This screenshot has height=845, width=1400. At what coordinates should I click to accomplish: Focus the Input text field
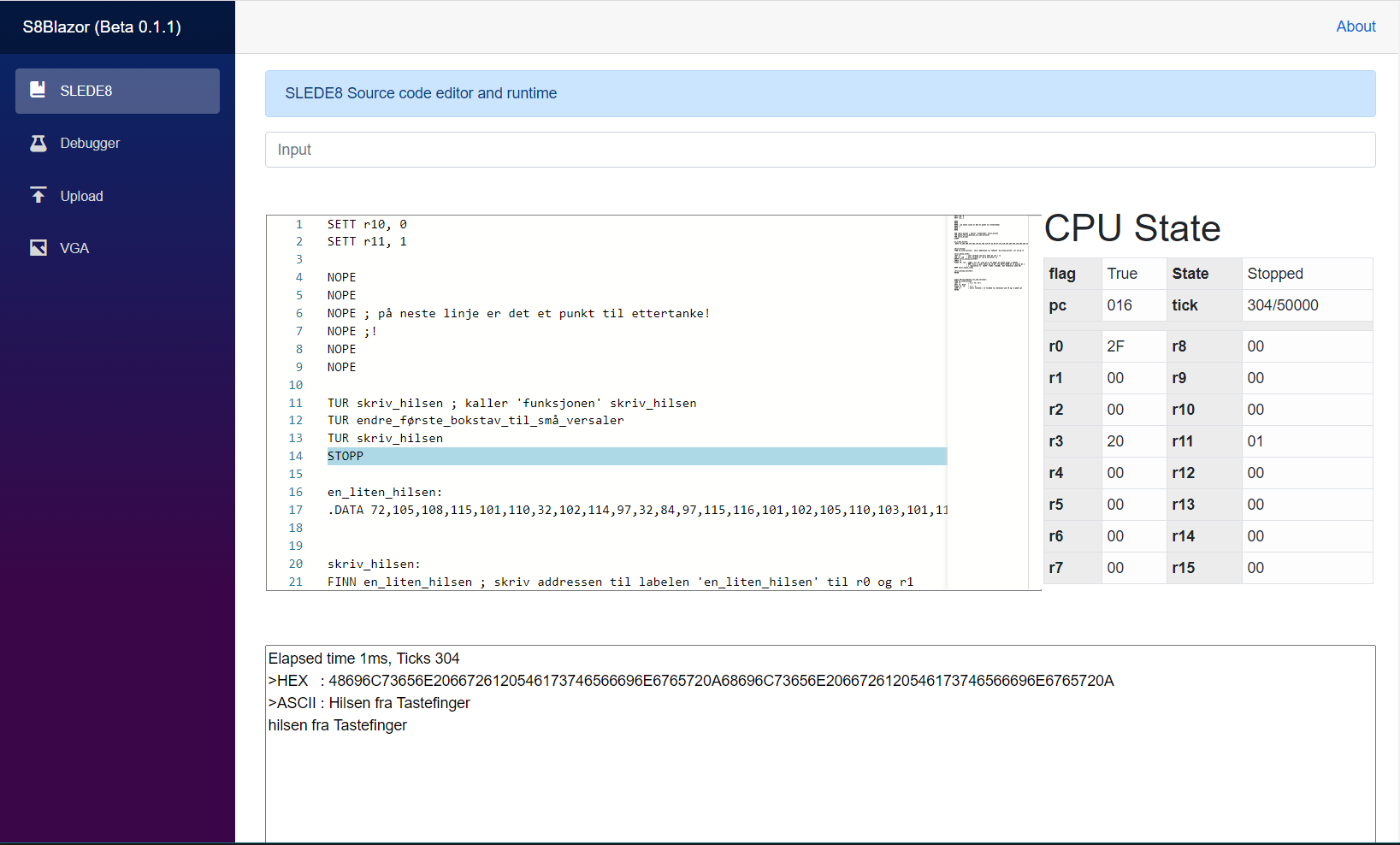click(x=820, y=150)
